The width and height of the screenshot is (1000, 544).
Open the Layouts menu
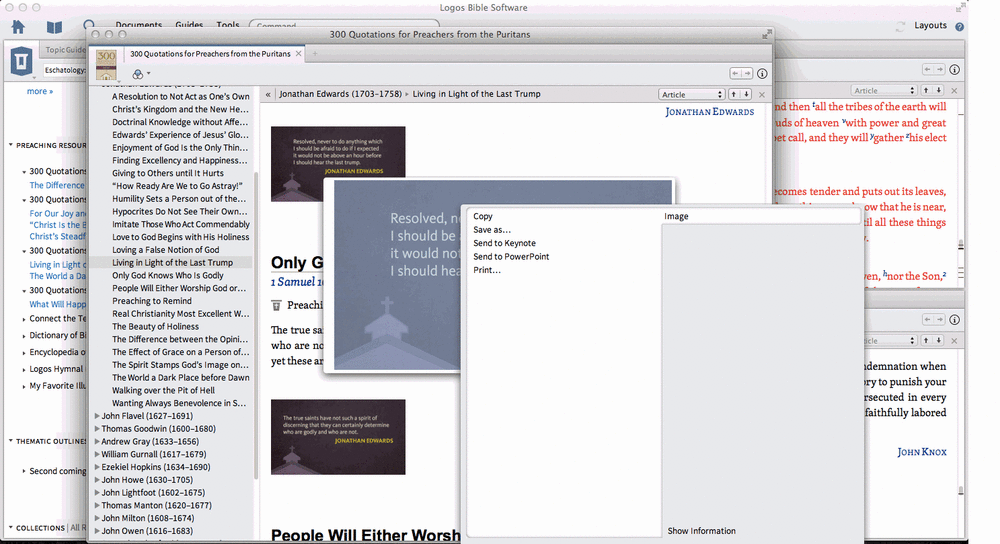tap(930, 26)
